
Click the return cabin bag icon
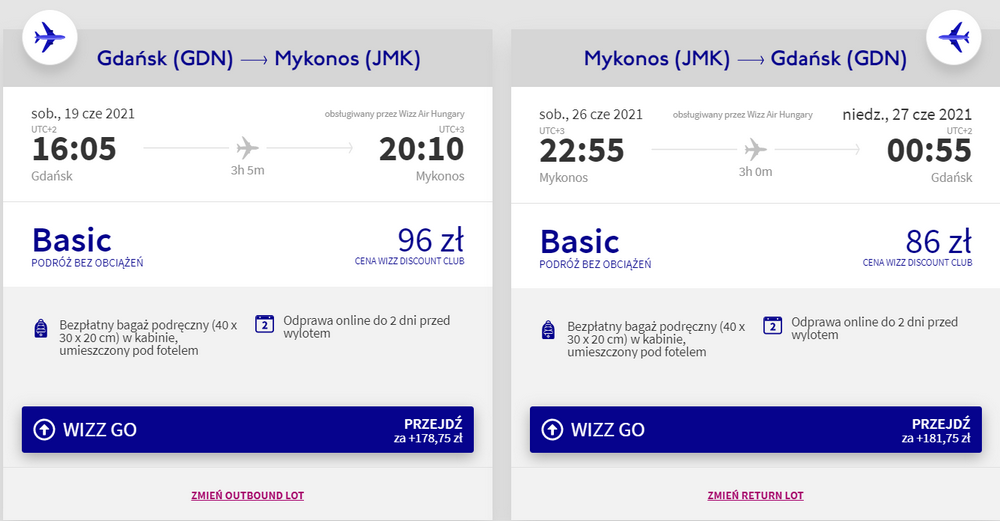(548, 330)
